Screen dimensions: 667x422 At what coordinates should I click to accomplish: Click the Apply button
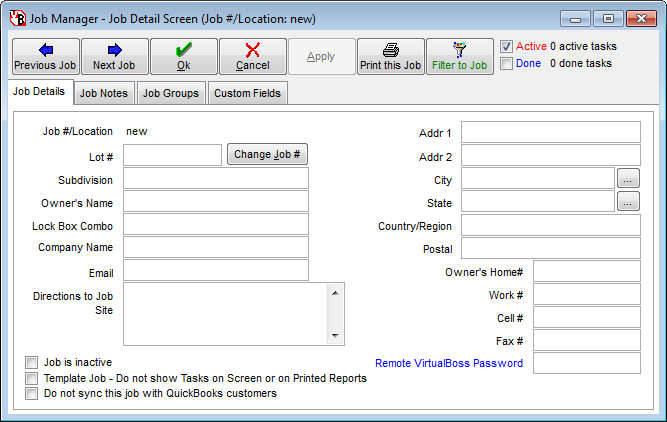coord(322,57)
